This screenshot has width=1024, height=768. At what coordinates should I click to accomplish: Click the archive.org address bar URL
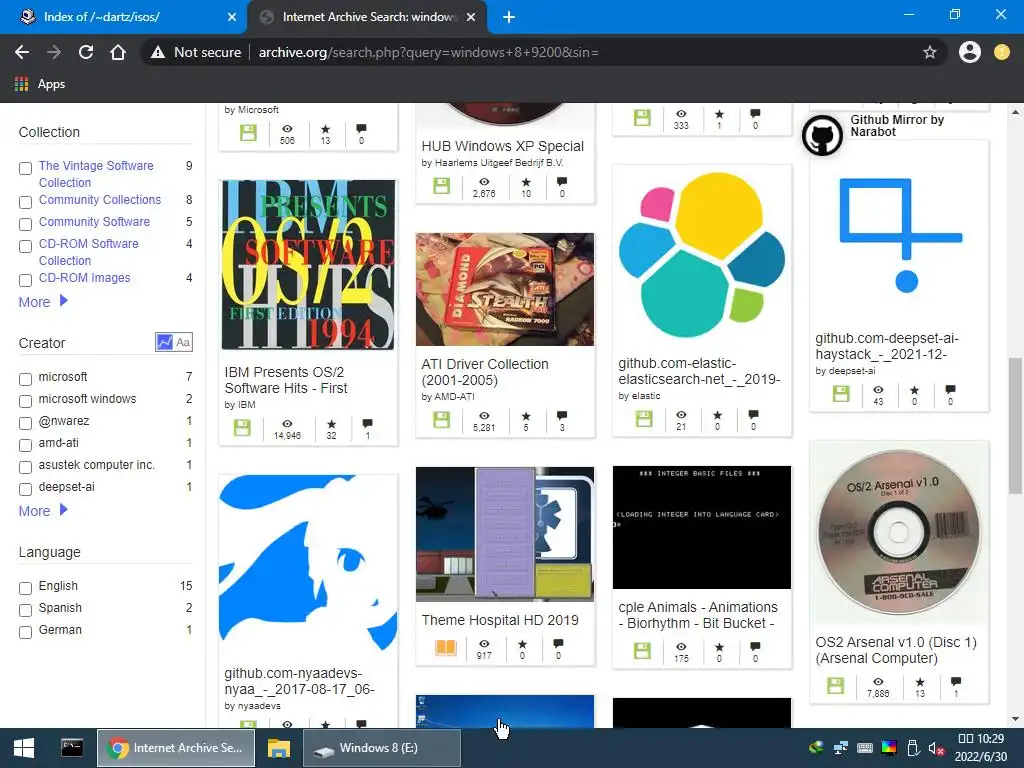(428, 52)
